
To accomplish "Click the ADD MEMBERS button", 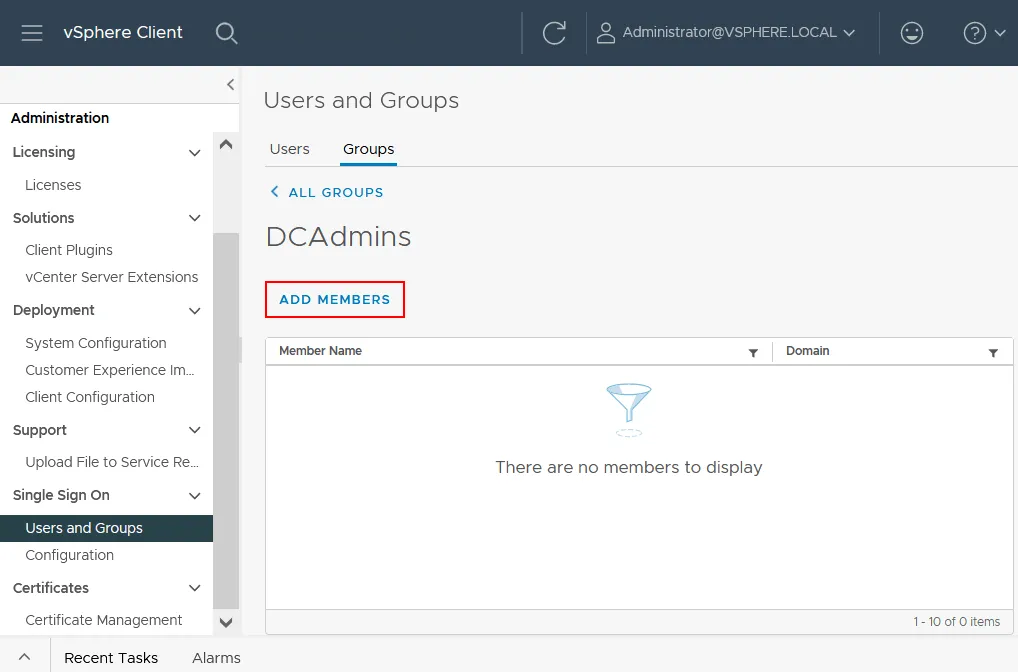I will 334,300.
